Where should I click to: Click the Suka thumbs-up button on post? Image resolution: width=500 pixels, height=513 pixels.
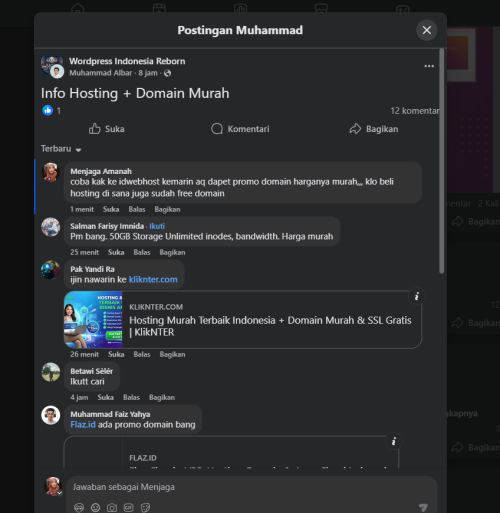click(106, 129)
